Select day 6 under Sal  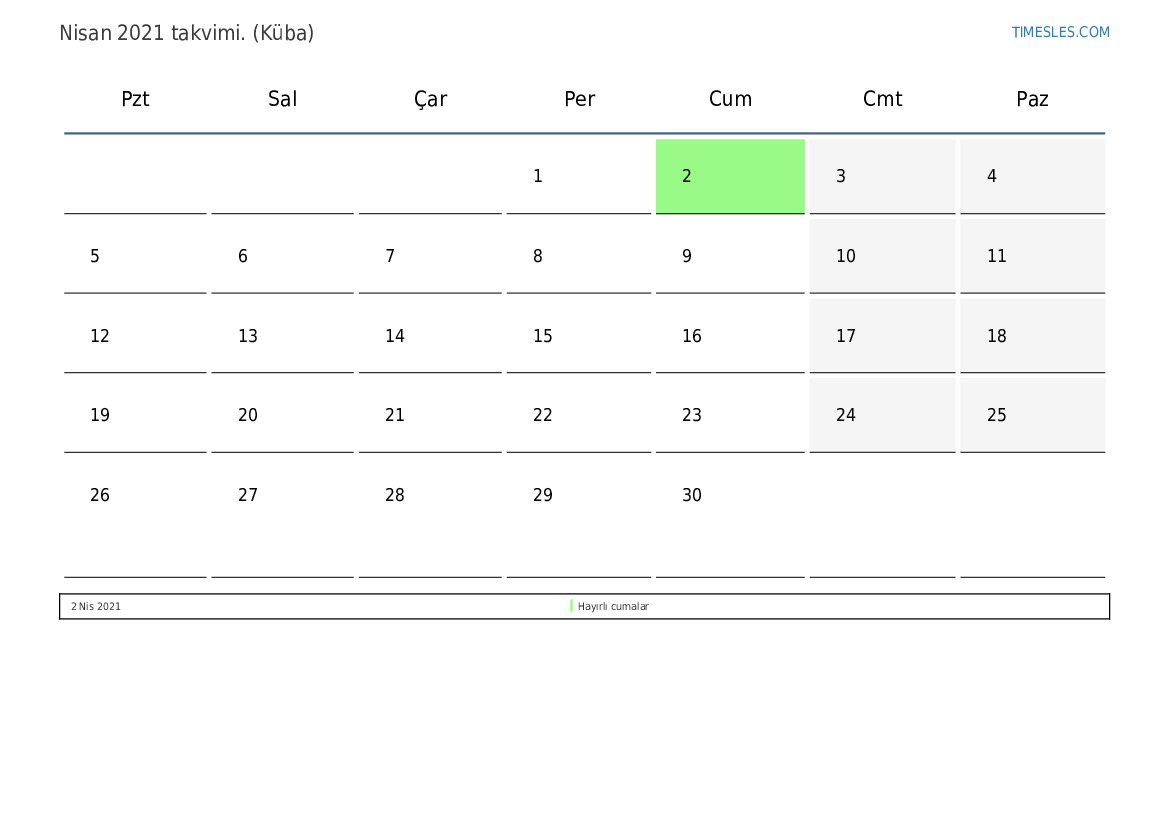pos(282,256)
